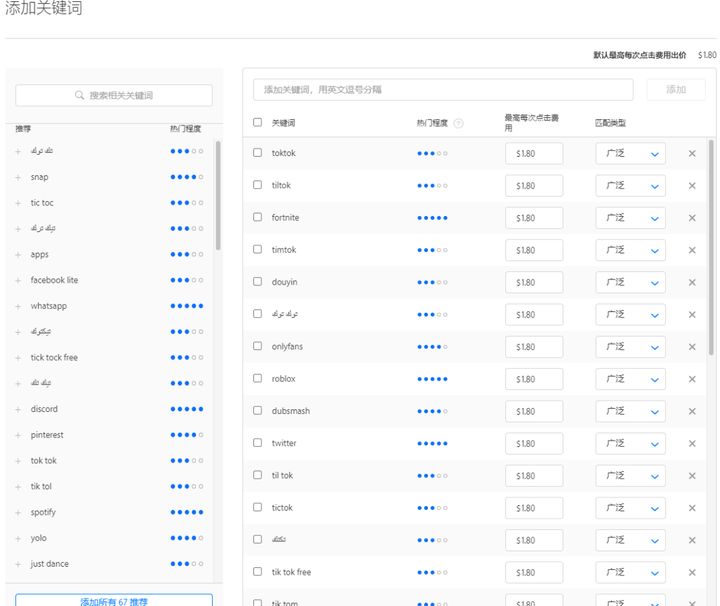Open match type dropdown for tiltok

pyautogui.click(x=630, y=185)
